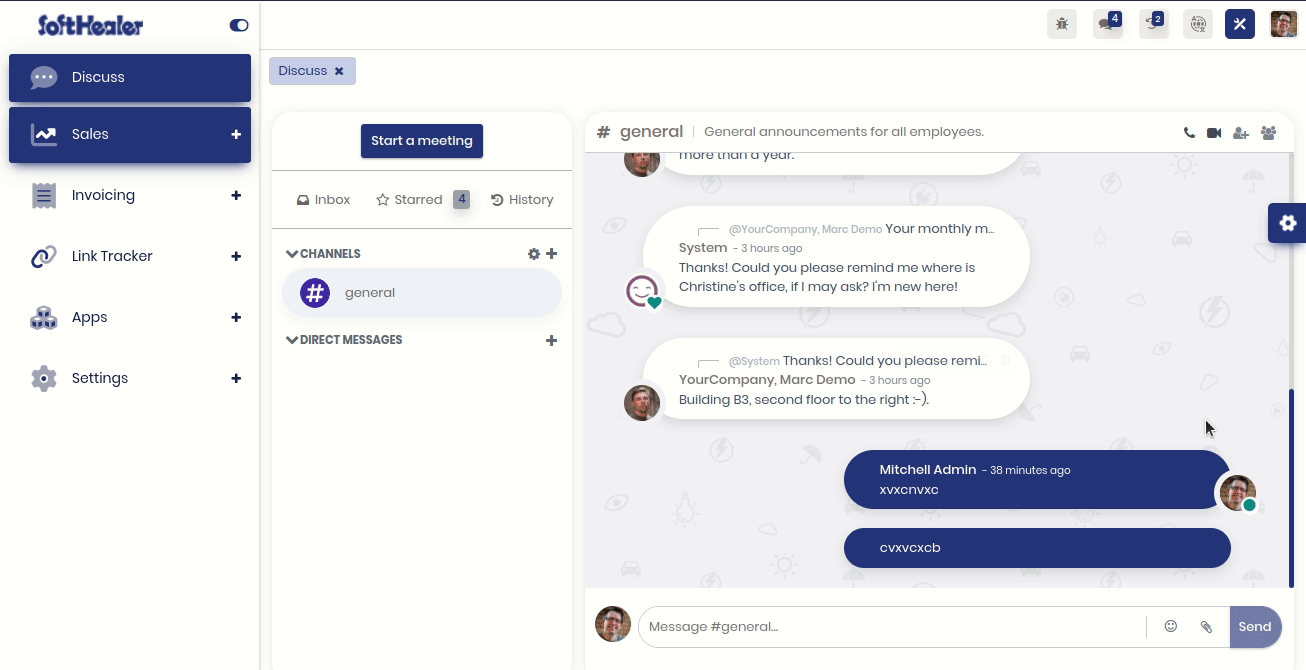This screenshot has width=1306, height=670.
Task: Open the History mailbox
Action: coord(522,200)
